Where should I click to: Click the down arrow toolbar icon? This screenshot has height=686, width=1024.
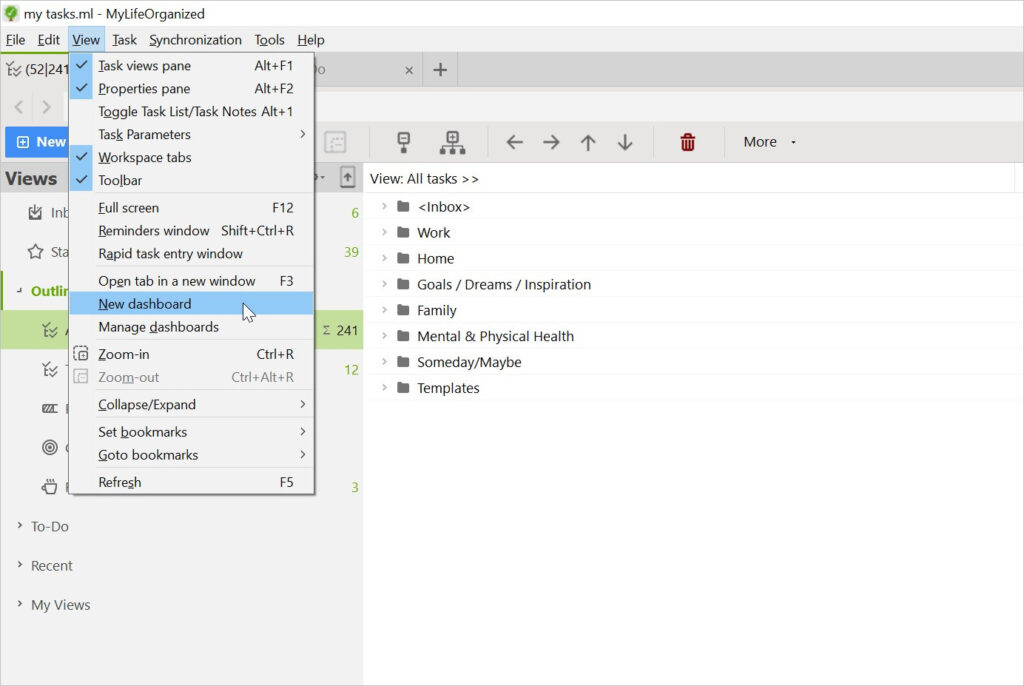[x=625, y=142]
